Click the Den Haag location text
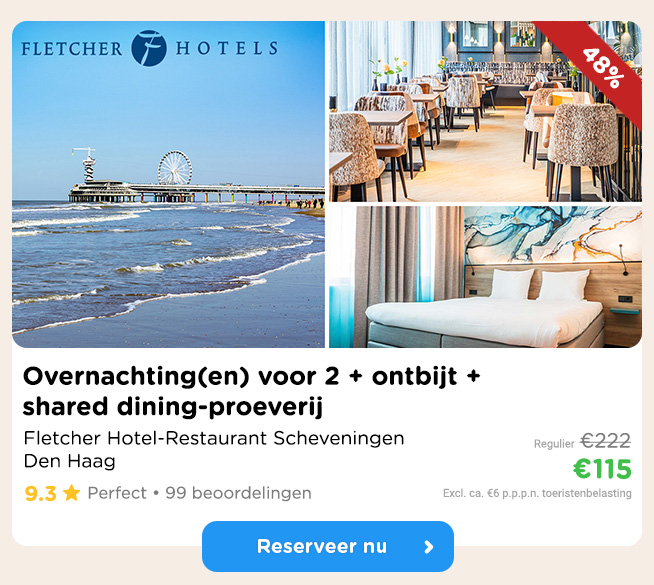Image resolution: width=654 pixels, height=585 pixels. (x=70, y=462)
